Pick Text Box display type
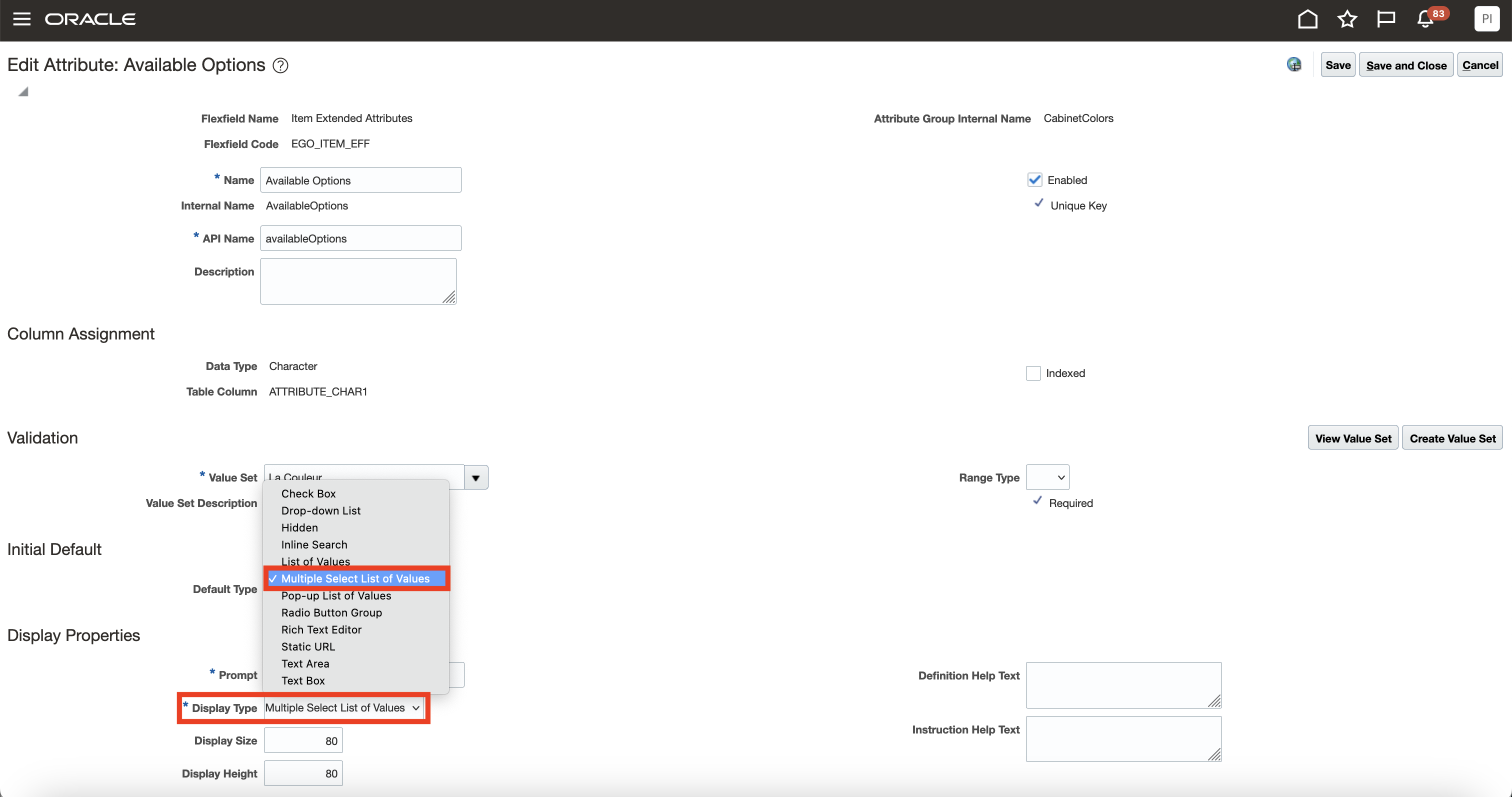The width and height of the screenshot is (1512, 797). 303,681
